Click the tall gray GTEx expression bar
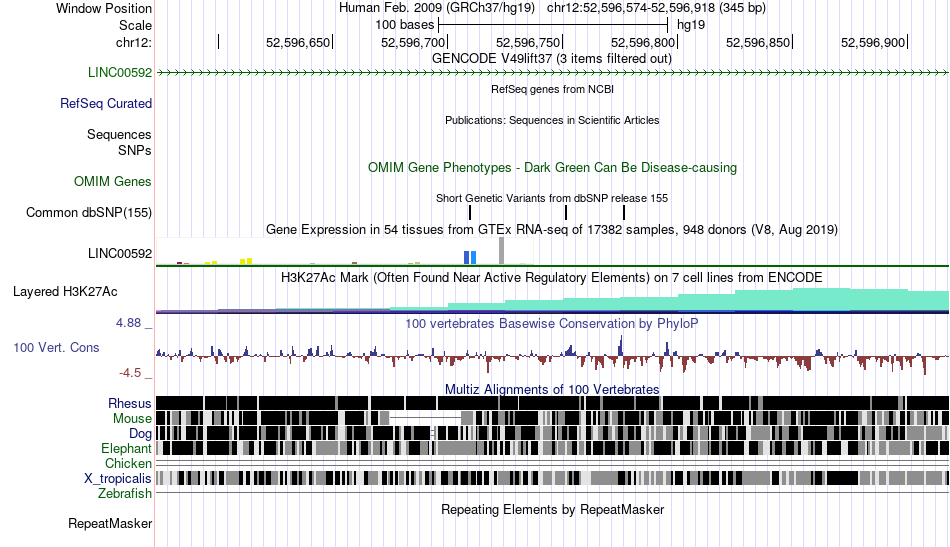The width and height of the screenshot is (950, 547). click(x=501, y=251)
